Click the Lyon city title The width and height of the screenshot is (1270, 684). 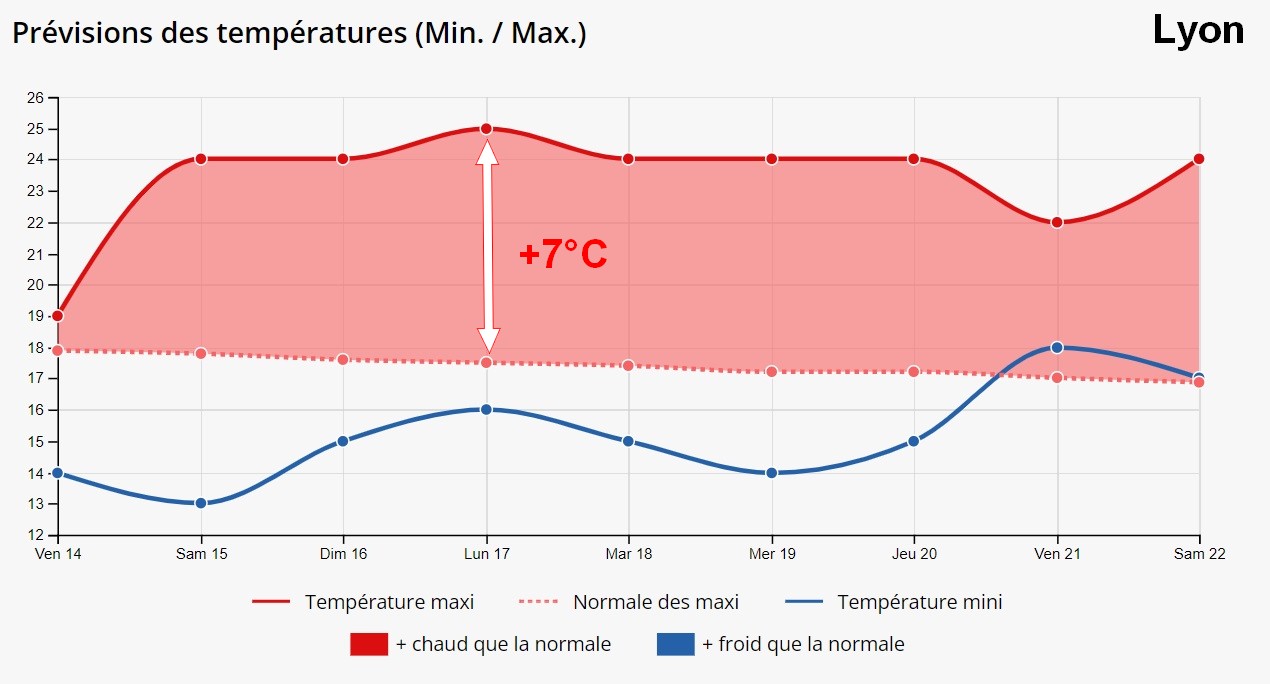1198,30
